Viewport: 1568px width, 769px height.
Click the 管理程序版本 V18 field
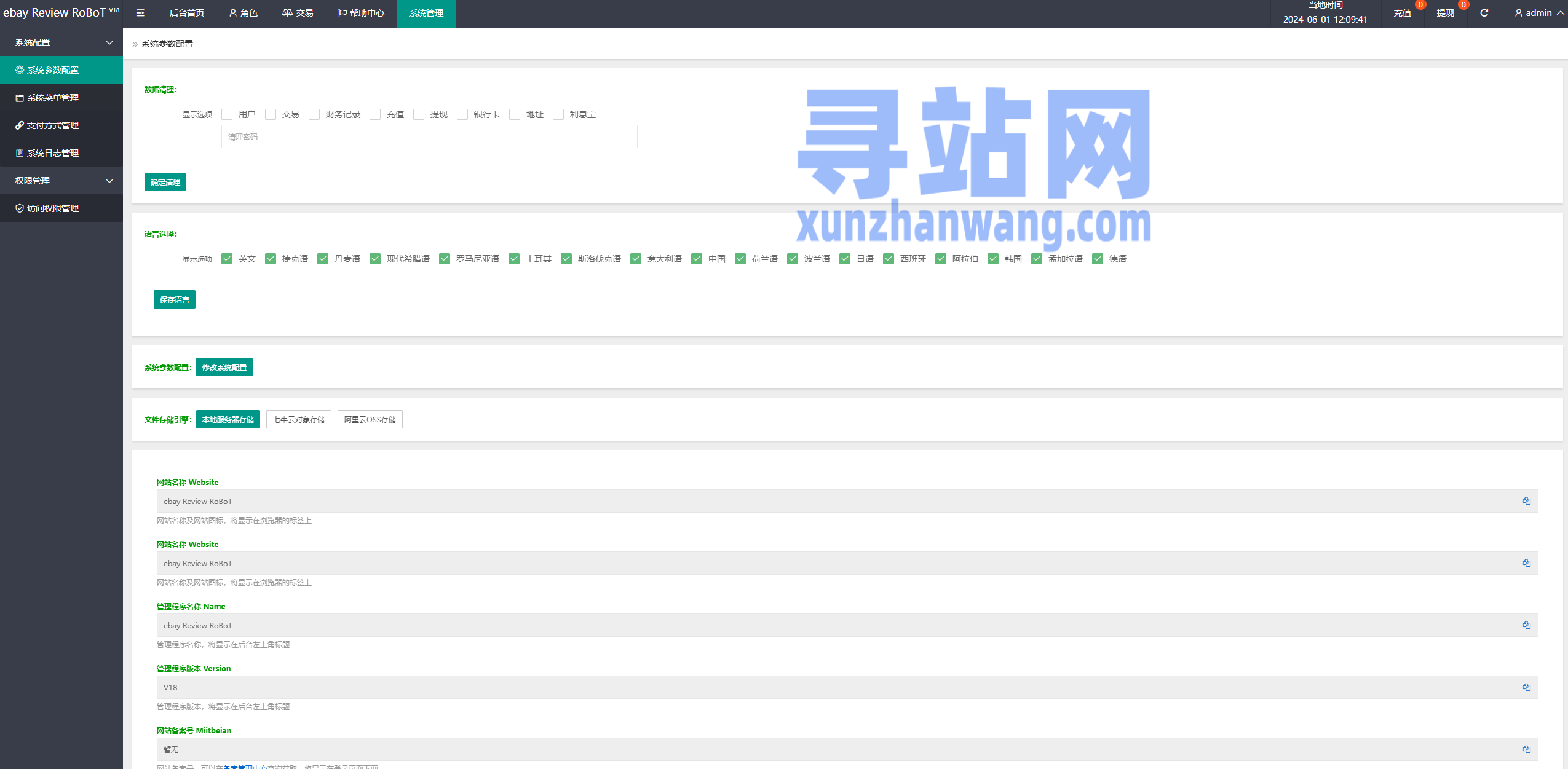pos(847,687)
